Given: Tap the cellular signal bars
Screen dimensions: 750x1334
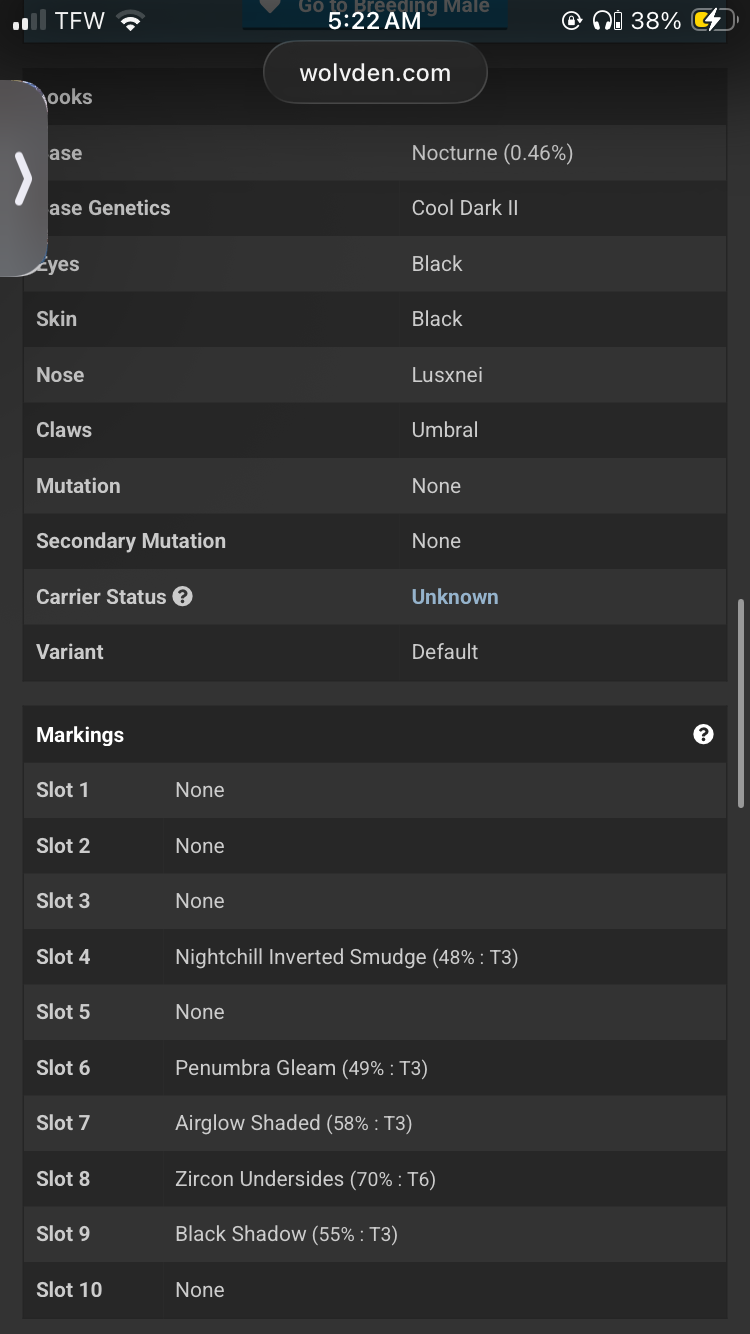Looking at the screenshot, I should coord(30,21).
